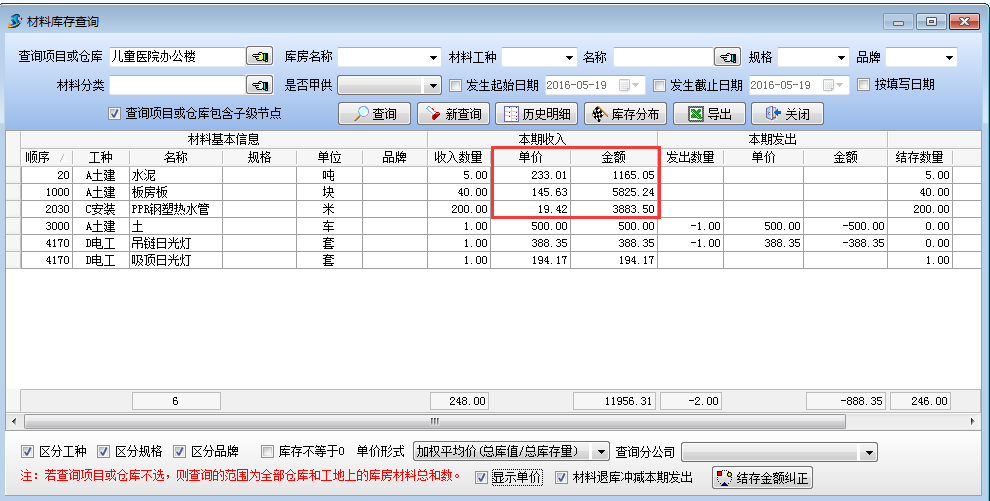Open the 单价形式 dropdown list
The height and width of the screenshot is (501, 990).
(600, 452)
